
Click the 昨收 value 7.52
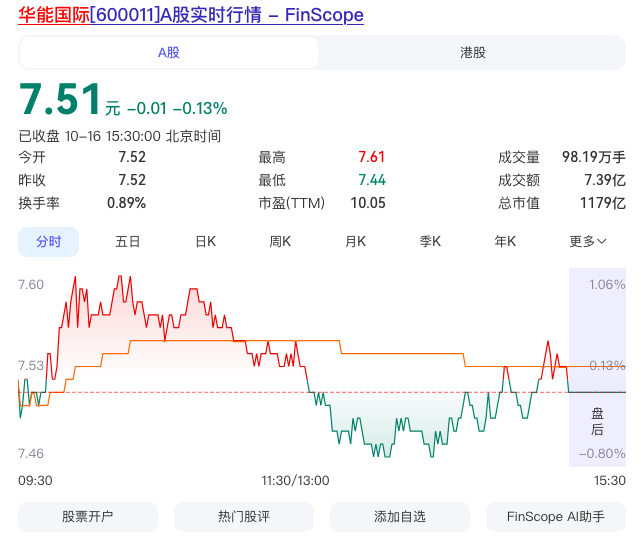click(x=132, y=180)
